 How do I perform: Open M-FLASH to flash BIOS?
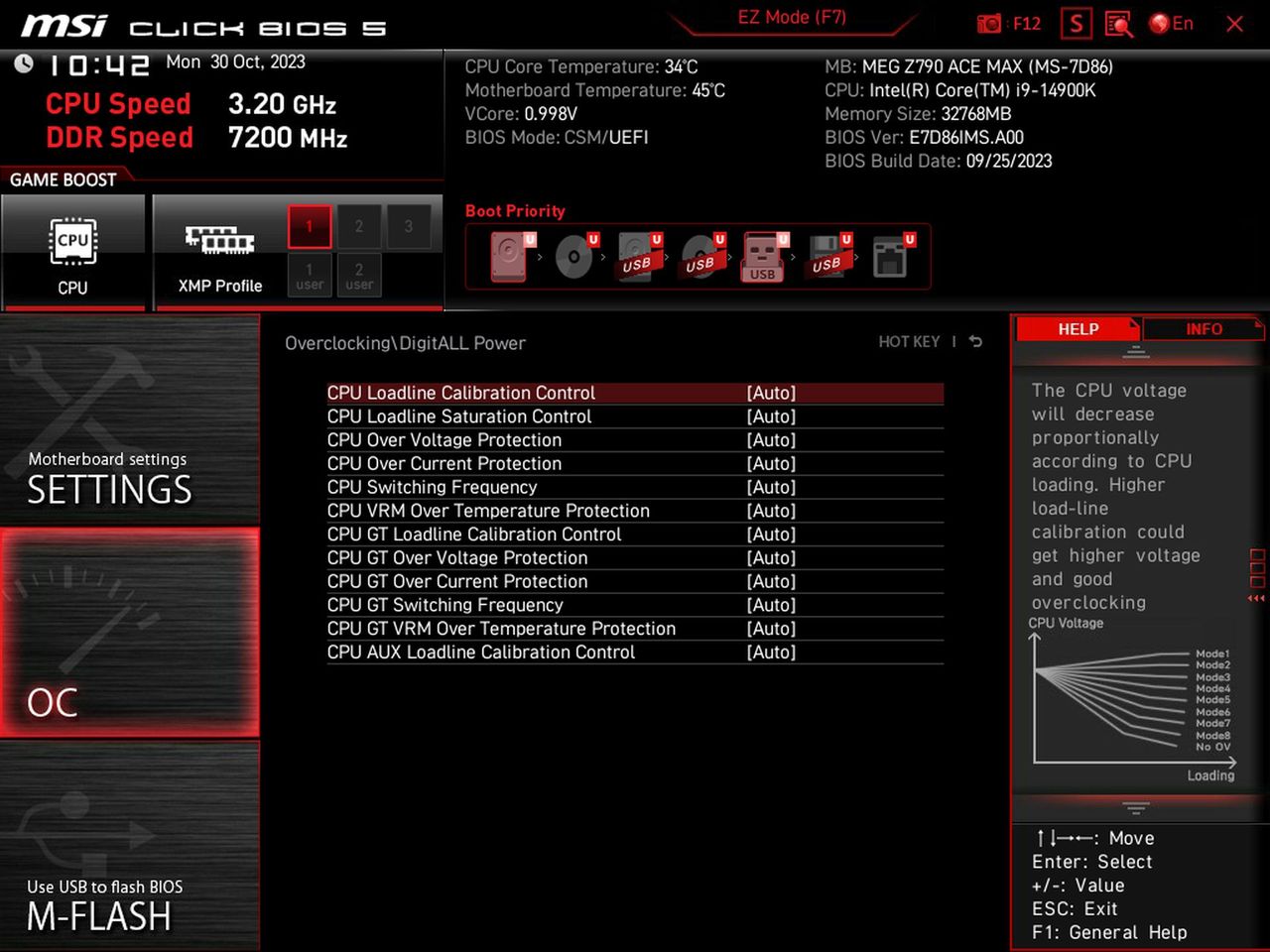click(129, 846)
